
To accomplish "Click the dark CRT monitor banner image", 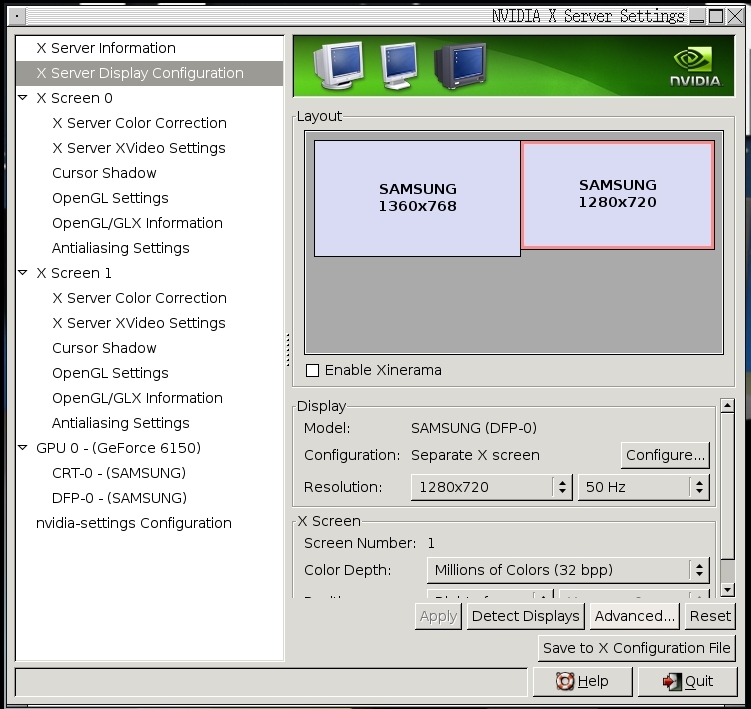I will 459,66.
